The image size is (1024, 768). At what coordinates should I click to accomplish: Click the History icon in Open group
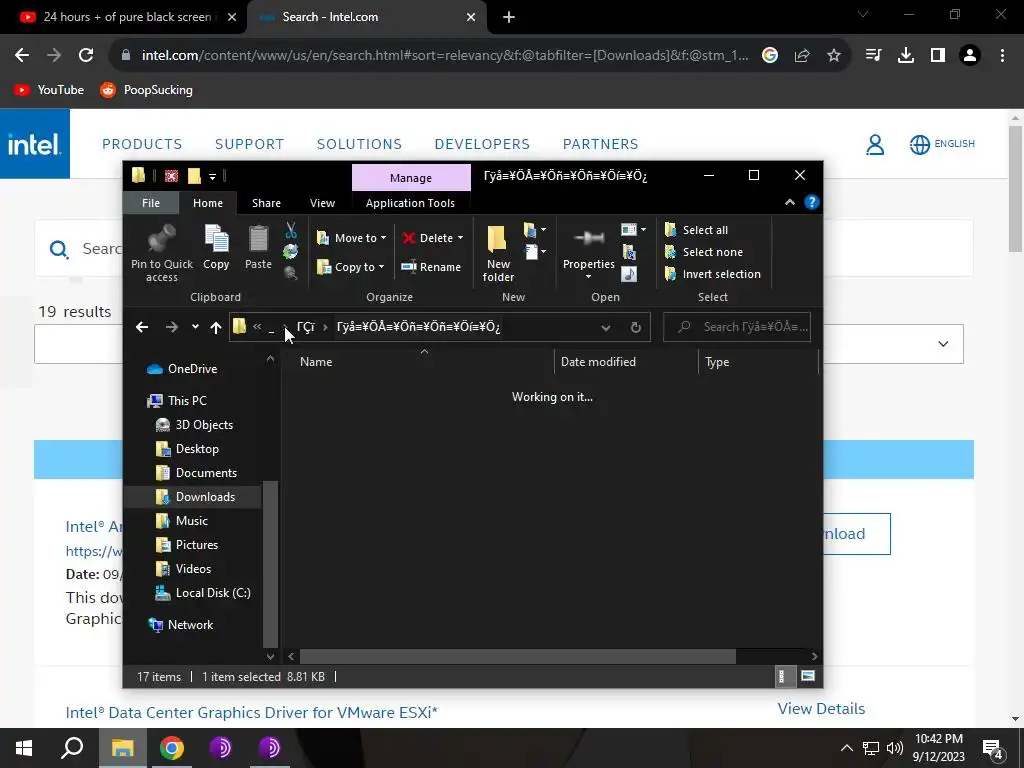(629, 274)
